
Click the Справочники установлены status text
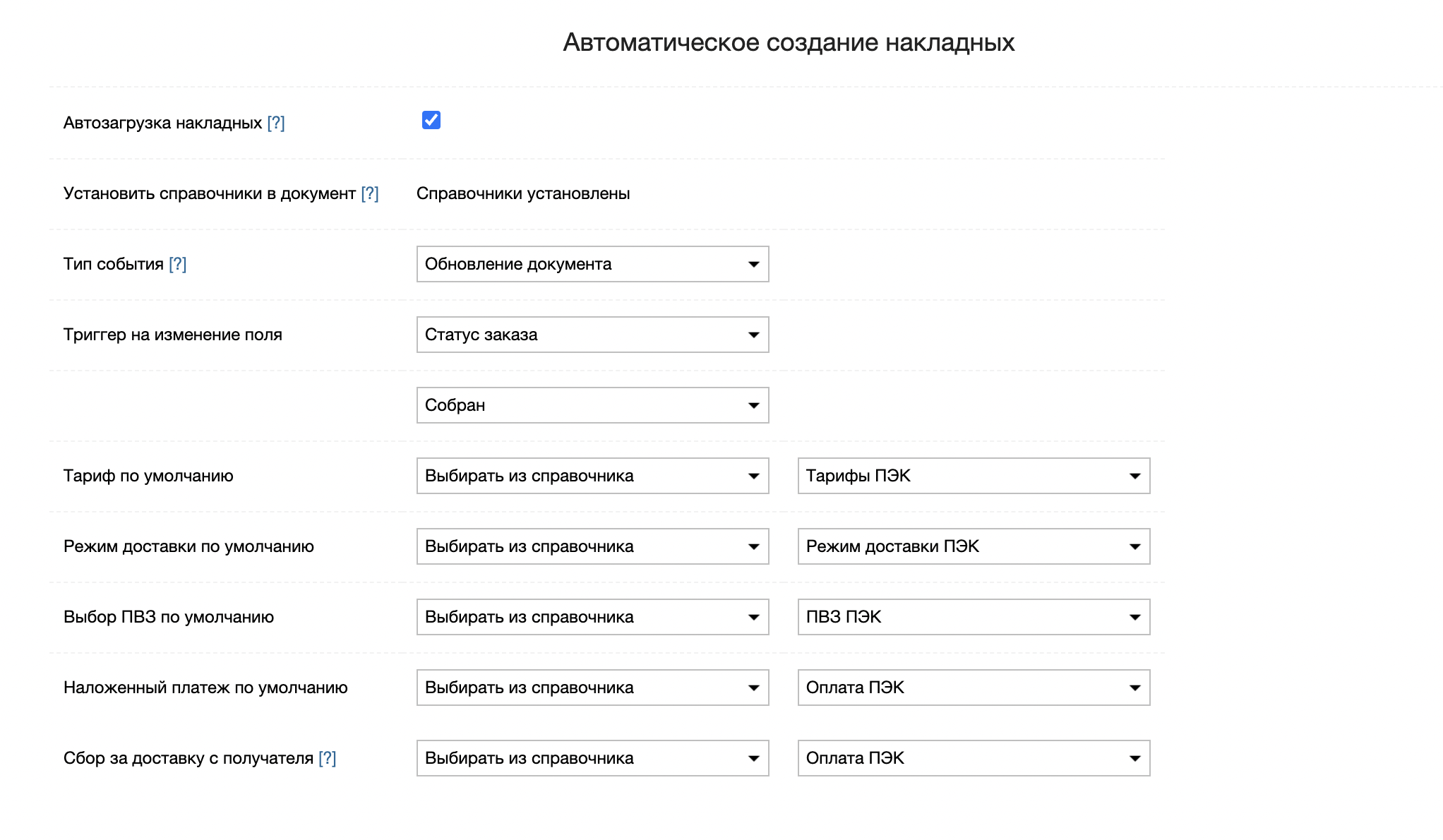[x=523, y=193]
